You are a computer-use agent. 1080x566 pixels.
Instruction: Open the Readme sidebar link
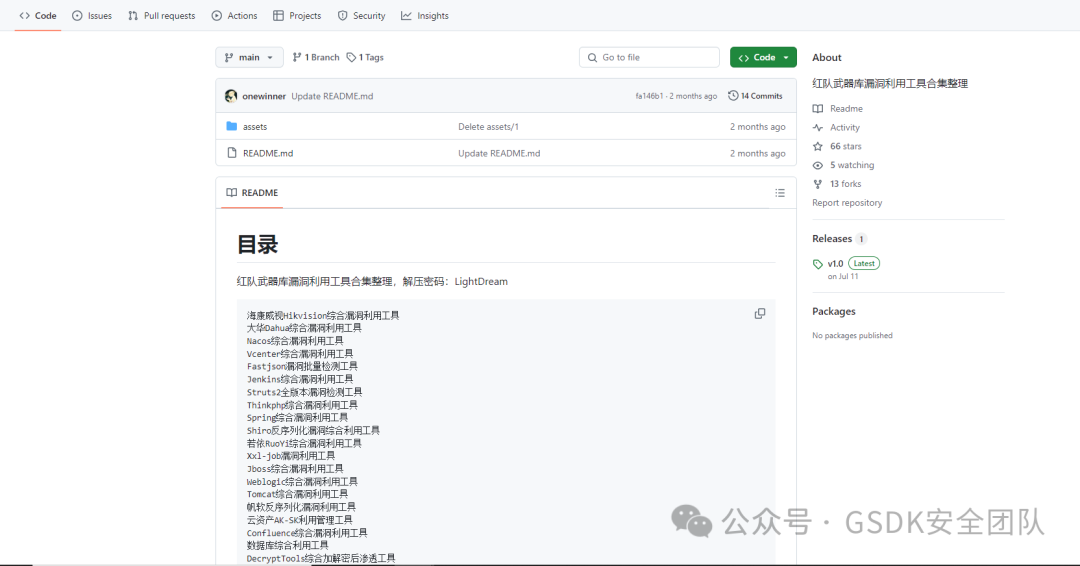point(846,109)
